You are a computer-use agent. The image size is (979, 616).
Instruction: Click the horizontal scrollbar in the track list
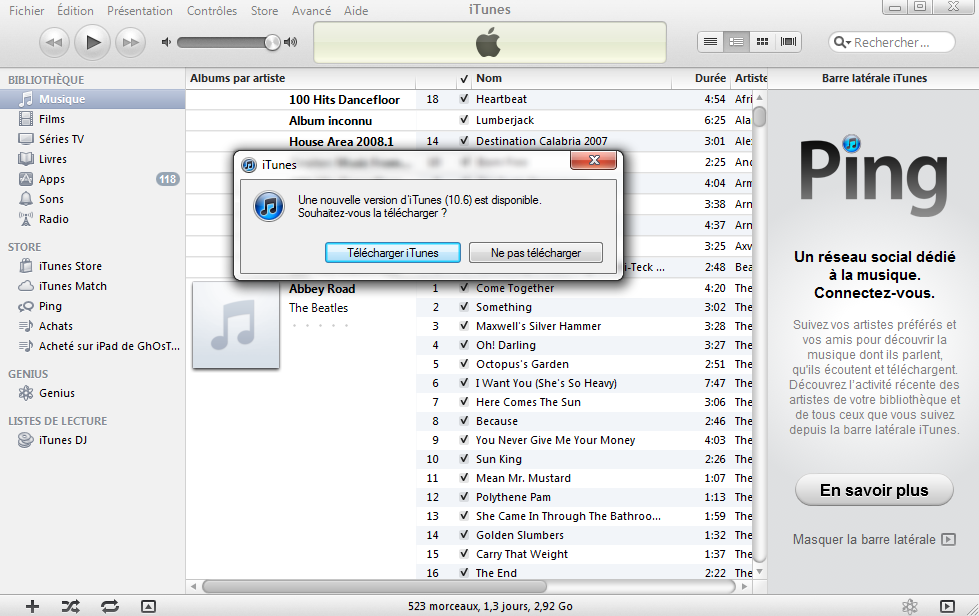coord(375,587)
